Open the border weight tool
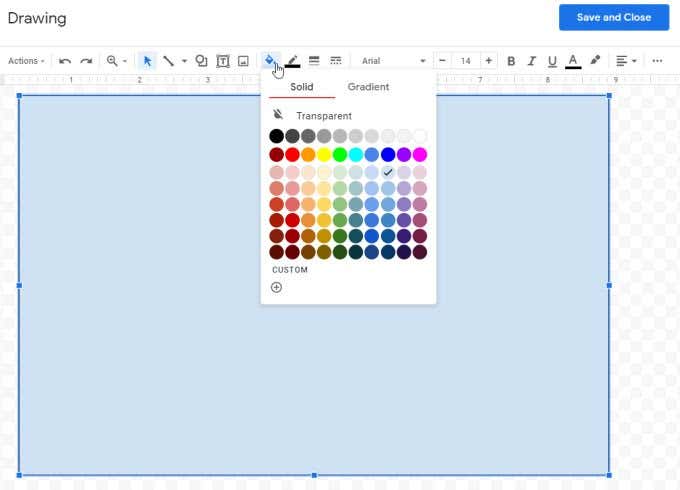The width and height of the screenshot is (680, 490). [314, 61]
